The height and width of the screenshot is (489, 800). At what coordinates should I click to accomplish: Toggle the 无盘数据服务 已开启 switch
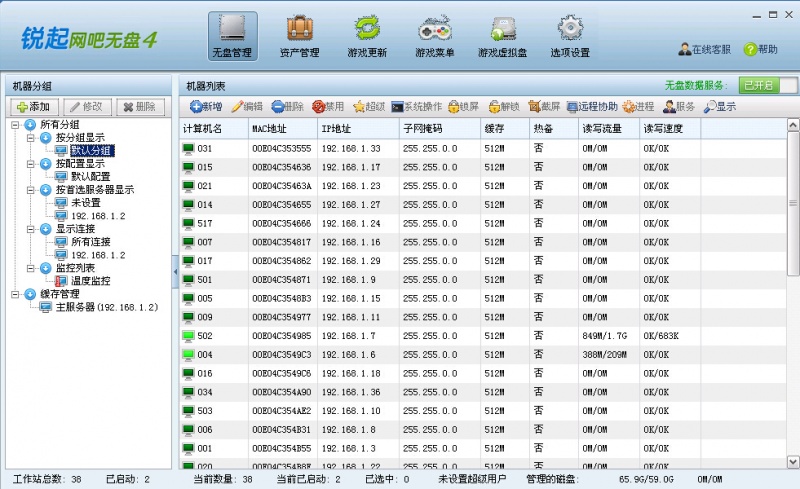768,86
